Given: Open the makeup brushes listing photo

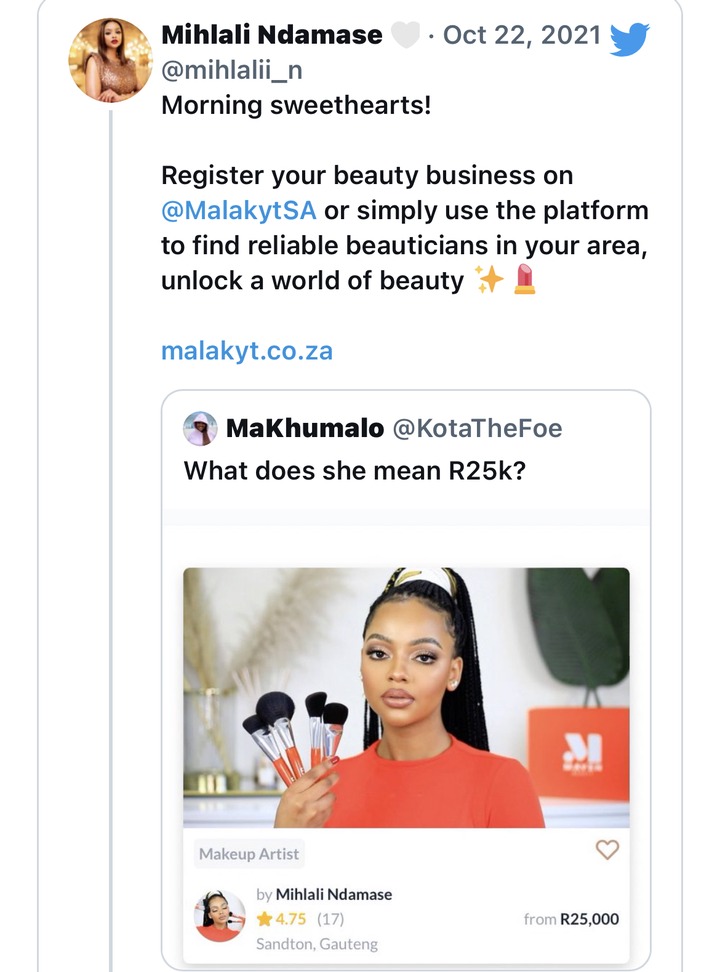Looking at the screenshot, I should 406,697.
